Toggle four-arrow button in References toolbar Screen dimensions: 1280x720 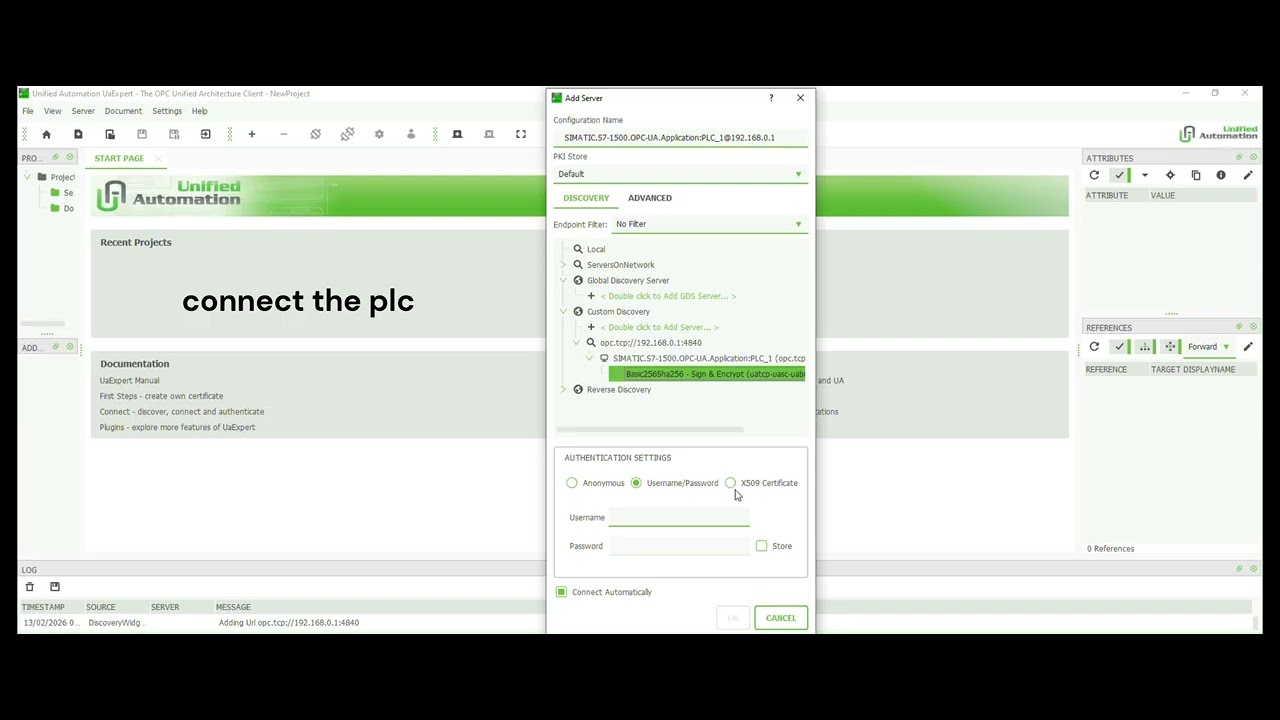pyautogui.click(x=1170, y=347)
